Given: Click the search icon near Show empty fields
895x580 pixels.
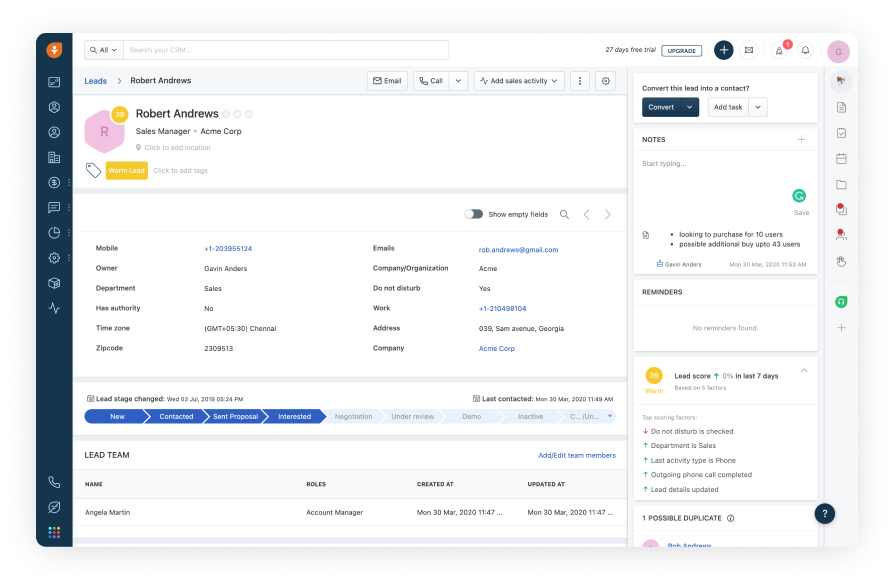Looking at the screenshot, I should pos(564,214).
